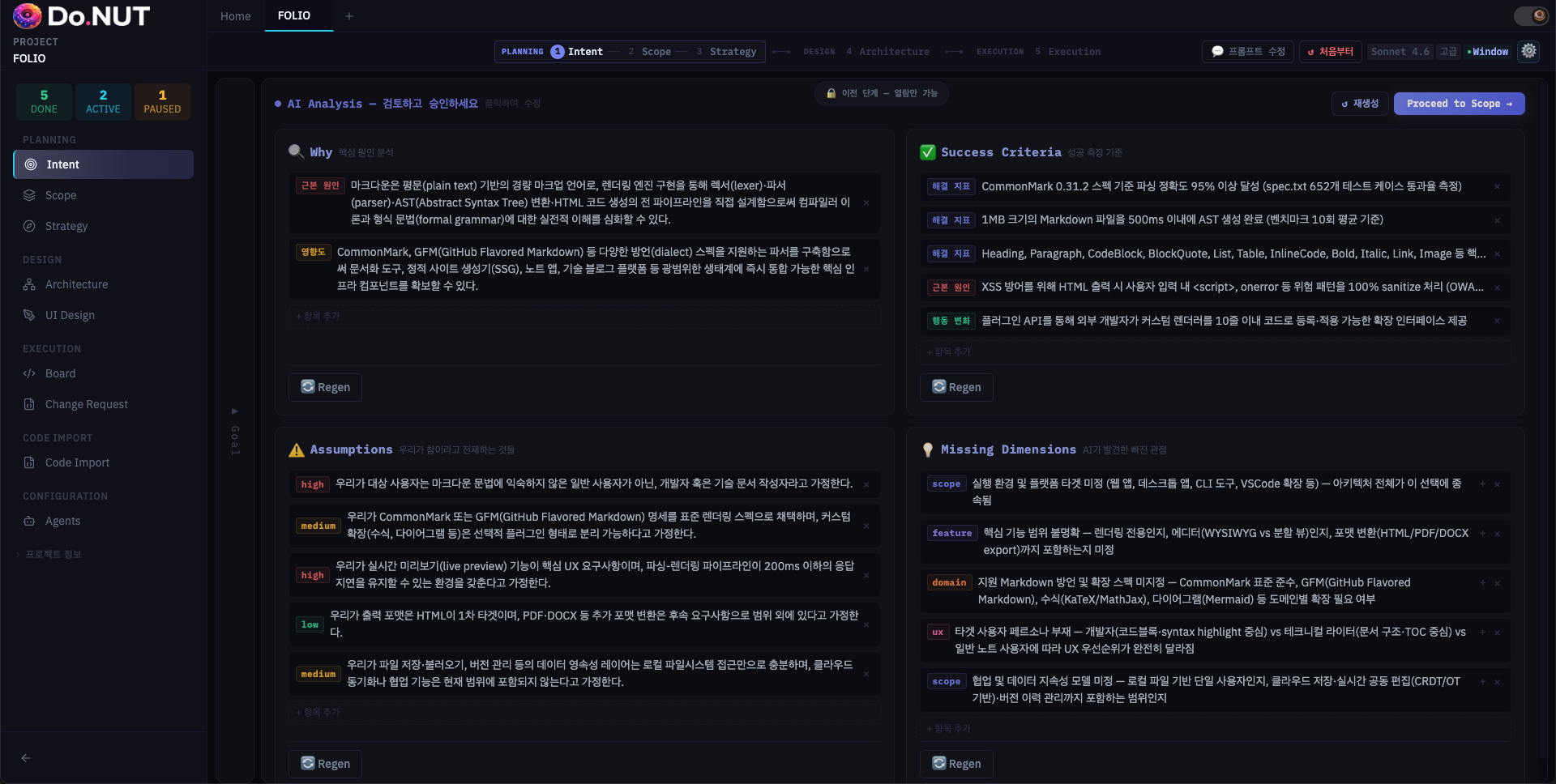Dismiss the domain missing dimension
1556x784 pixels.
pyautogui.click(x=1497, y=583)
